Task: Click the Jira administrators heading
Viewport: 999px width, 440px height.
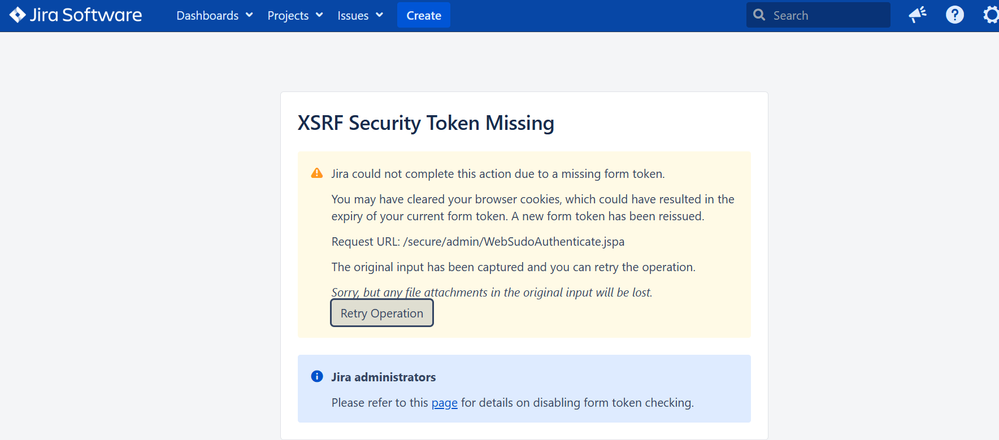Action: coord(384,377)
